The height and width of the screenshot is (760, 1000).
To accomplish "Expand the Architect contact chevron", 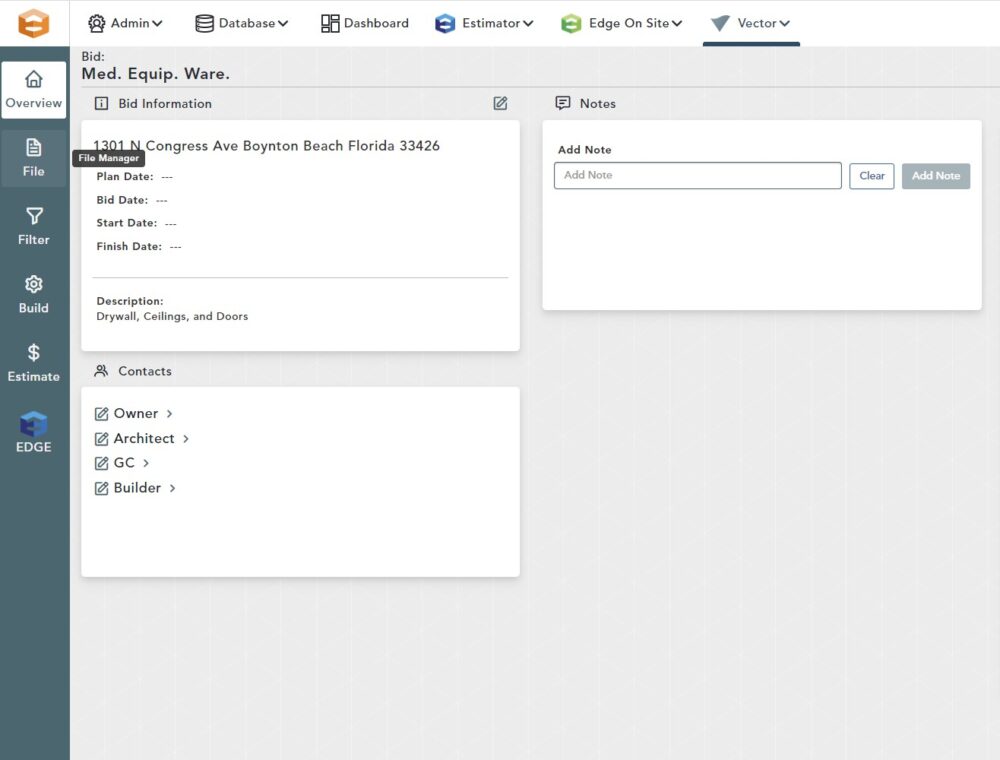I will 186,439.
